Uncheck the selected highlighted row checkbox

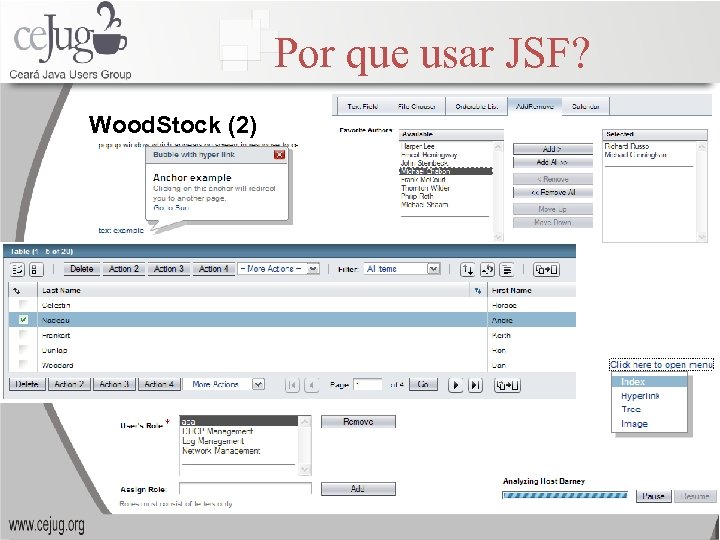(23, 320)
